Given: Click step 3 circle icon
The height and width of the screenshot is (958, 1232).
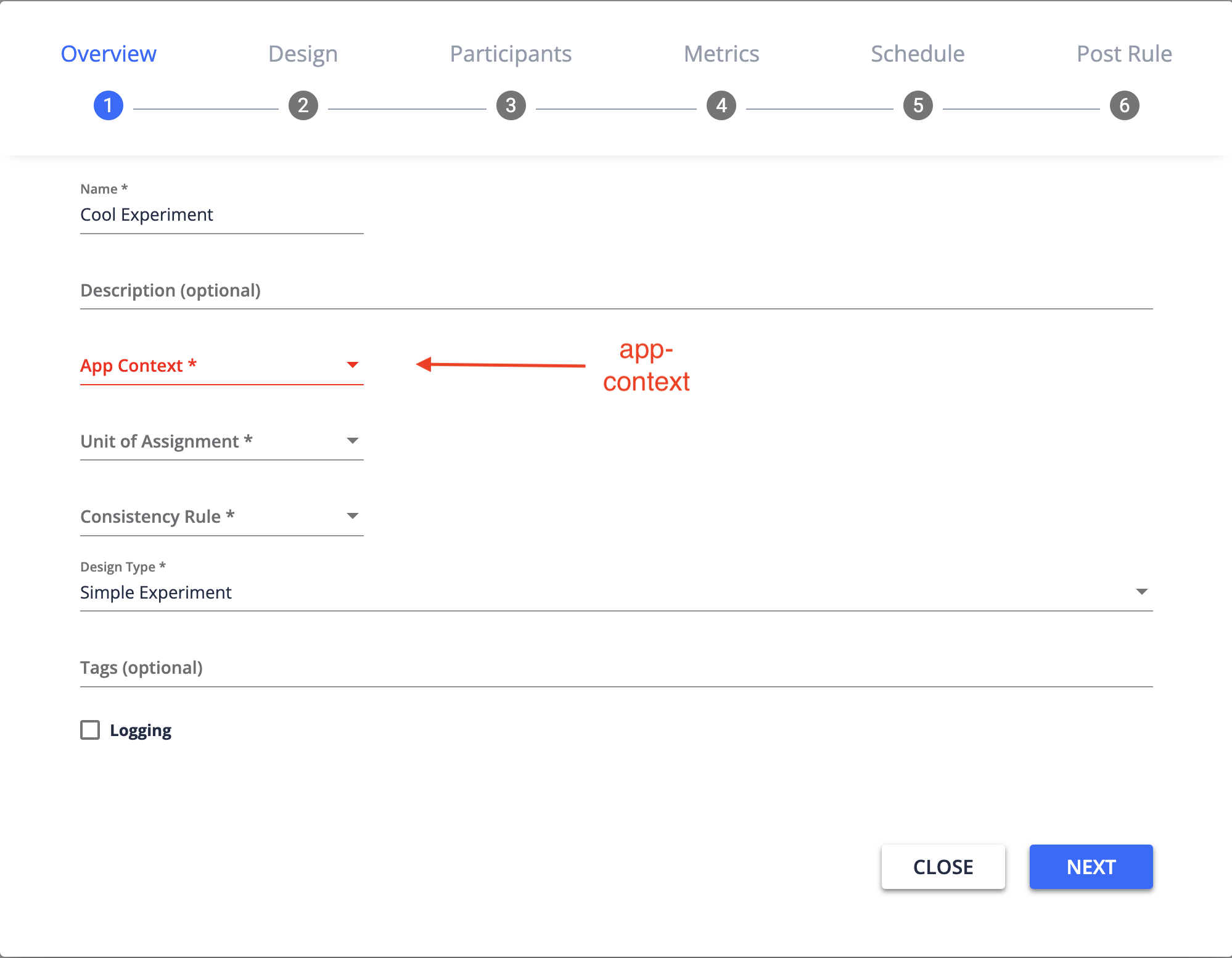Looking at the screenshot, I should pos(511,105).
